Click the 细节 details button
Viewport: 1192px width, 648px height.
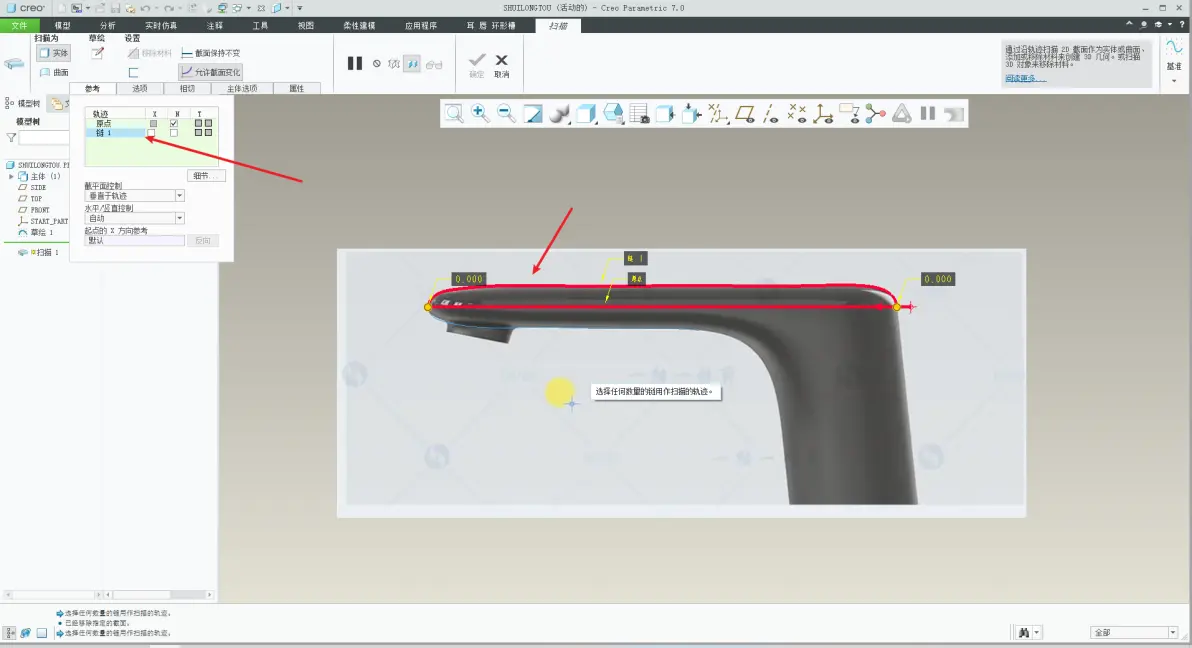click(x=206, y=176)
